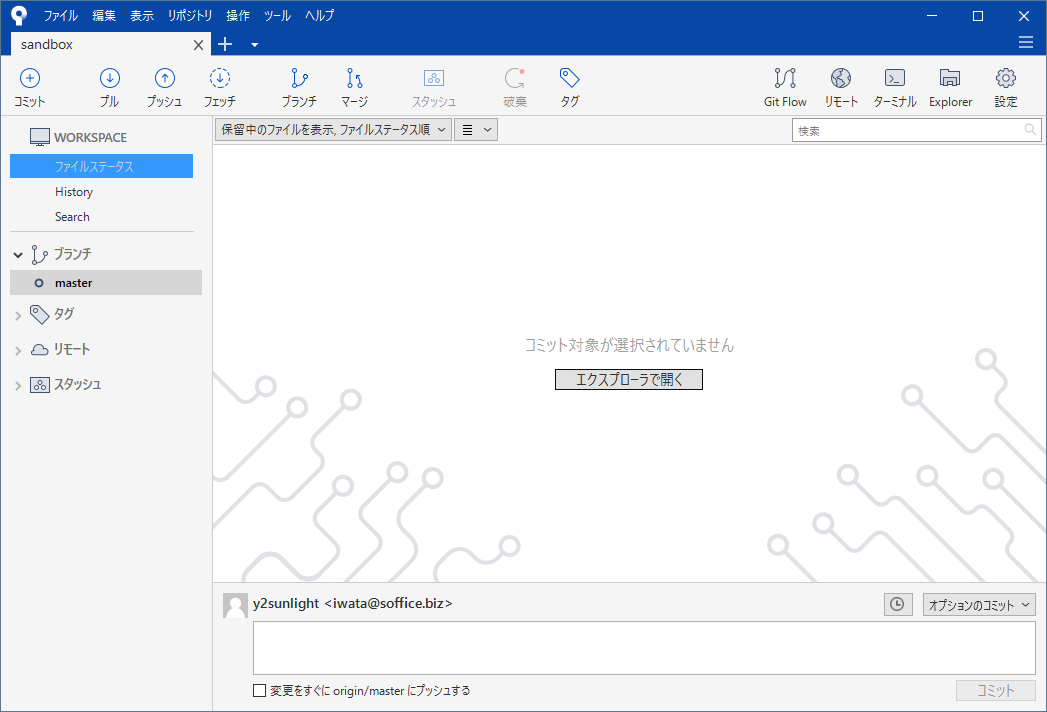Click into the search (検索) field
This screenshot has height=712, width=1047.
coord(908,130)
